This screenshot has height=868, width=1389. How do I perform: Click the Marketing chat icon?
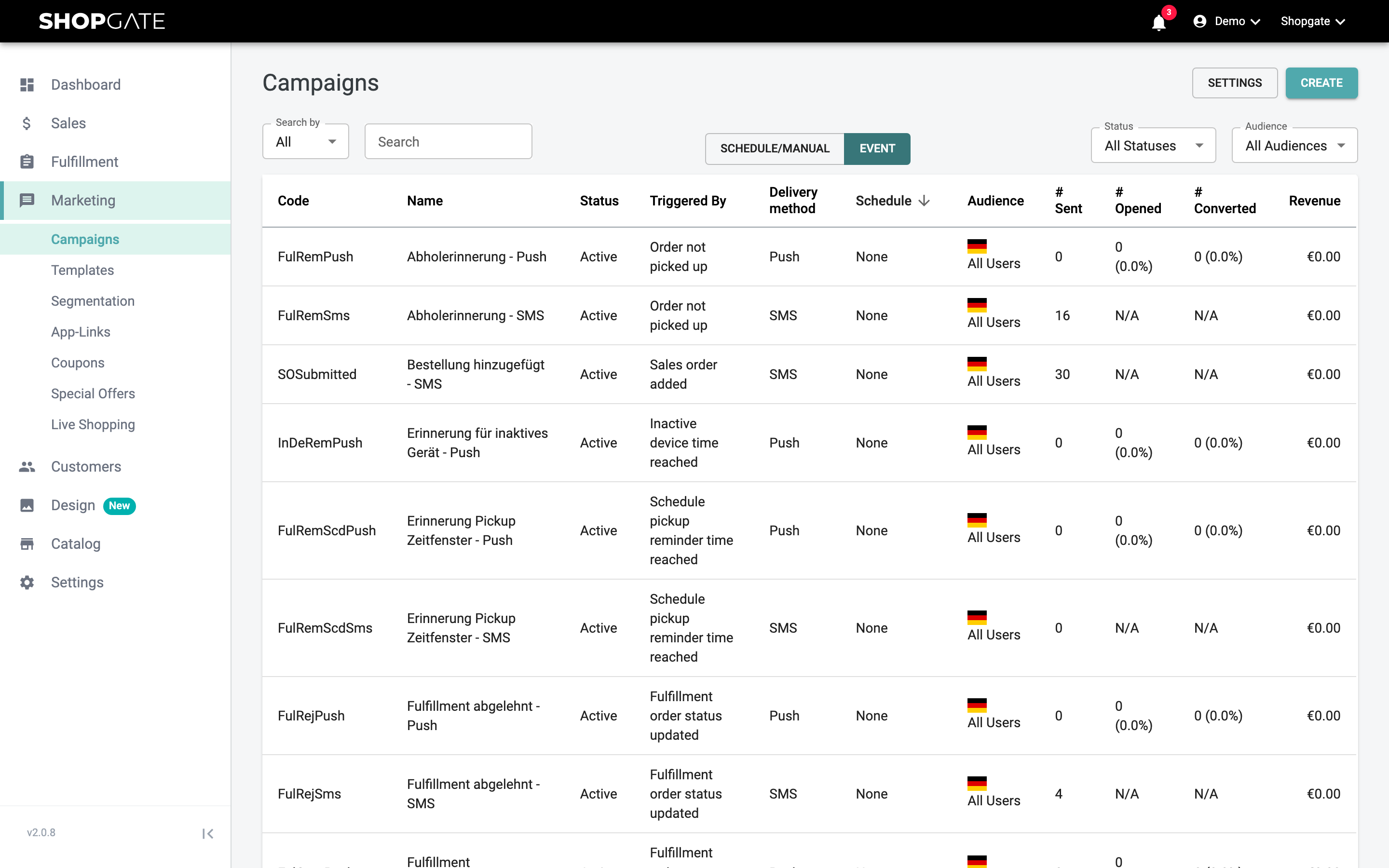click(27, 200)
